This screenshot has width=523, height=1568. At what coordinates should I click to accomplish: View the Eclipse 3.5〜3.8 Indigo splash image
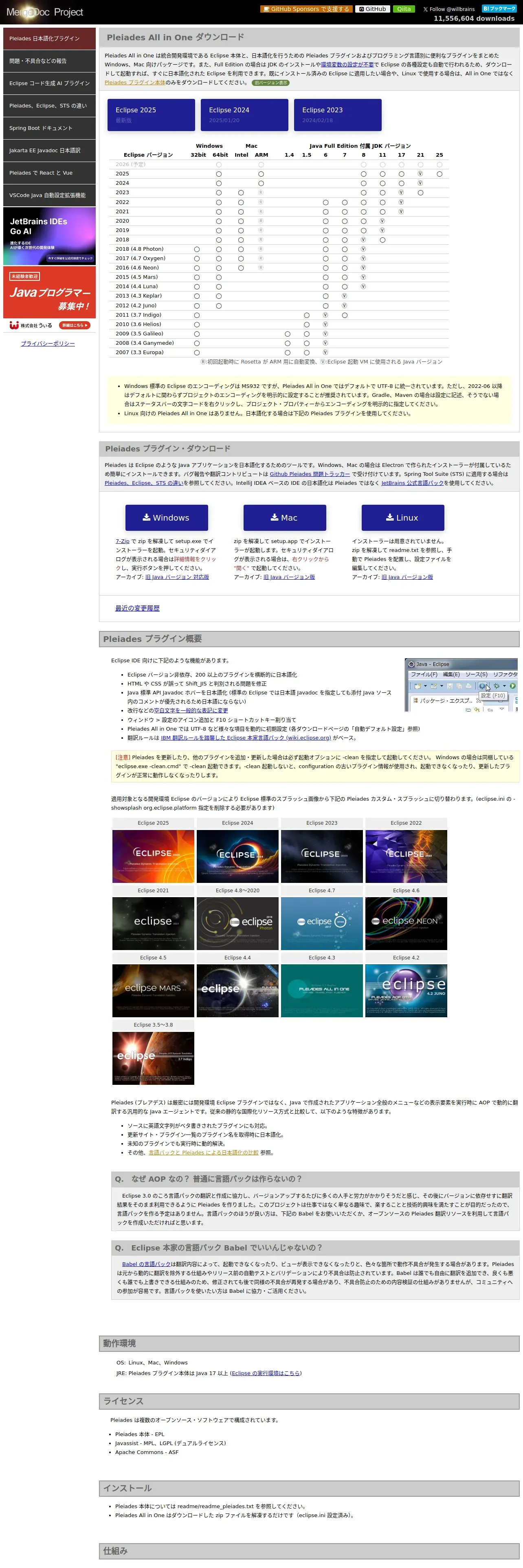[154, 1058]
